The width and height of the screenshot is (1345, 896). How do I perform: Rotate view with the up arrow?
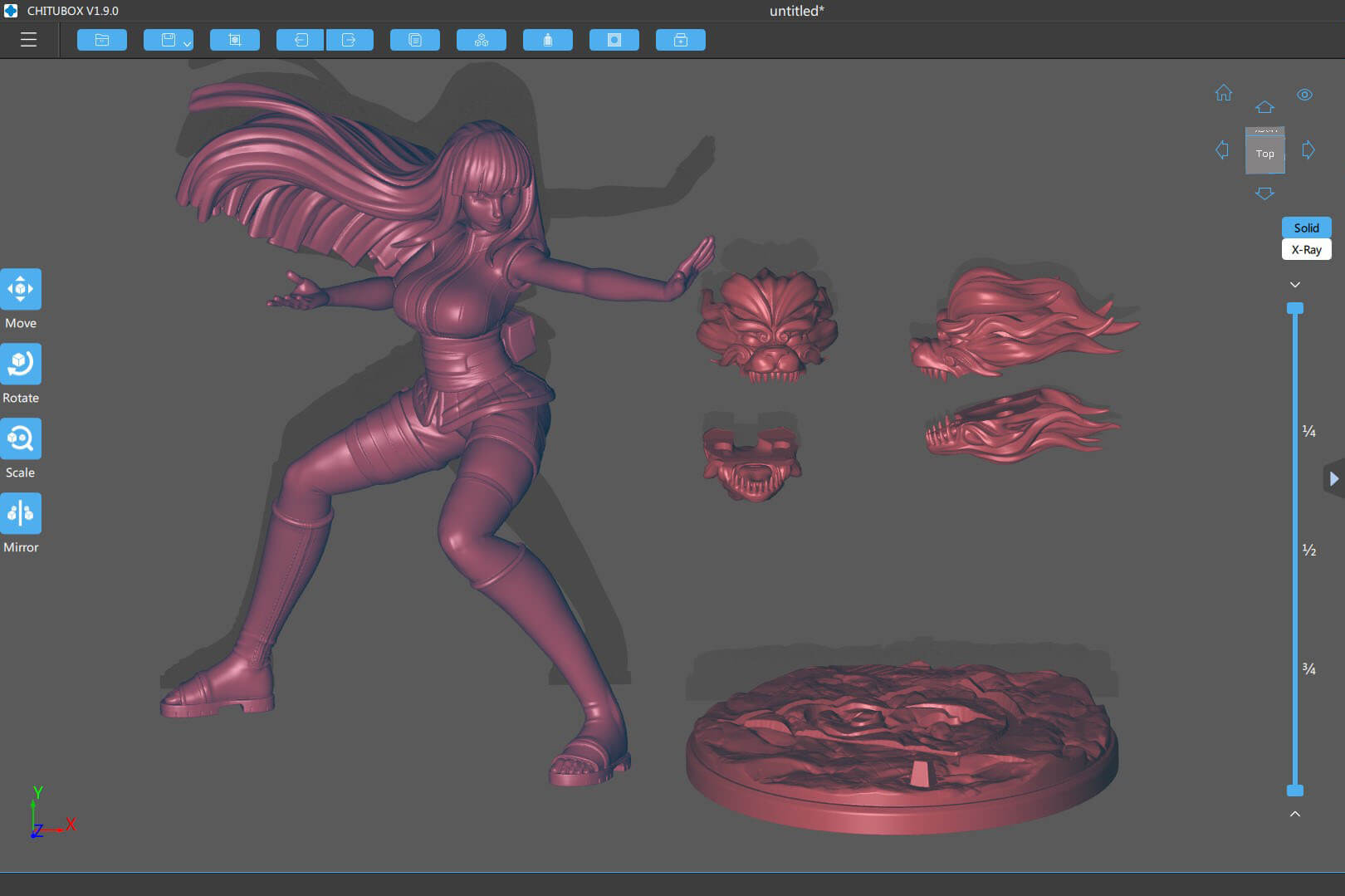pos(1264,107)
